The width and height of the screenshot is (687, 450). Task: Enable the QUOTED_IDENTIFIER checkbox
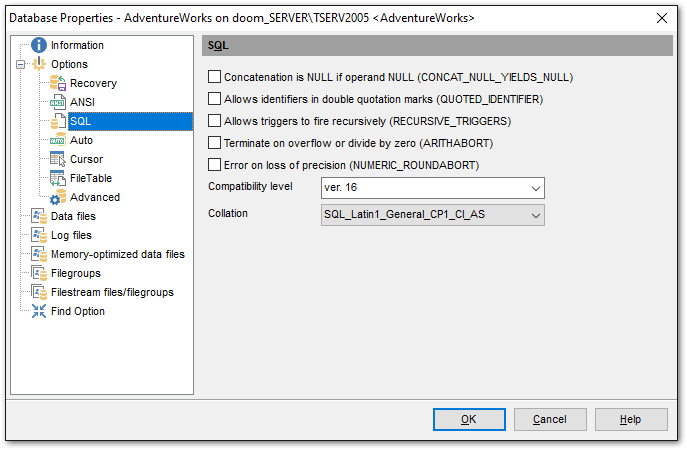click(214, 99)
